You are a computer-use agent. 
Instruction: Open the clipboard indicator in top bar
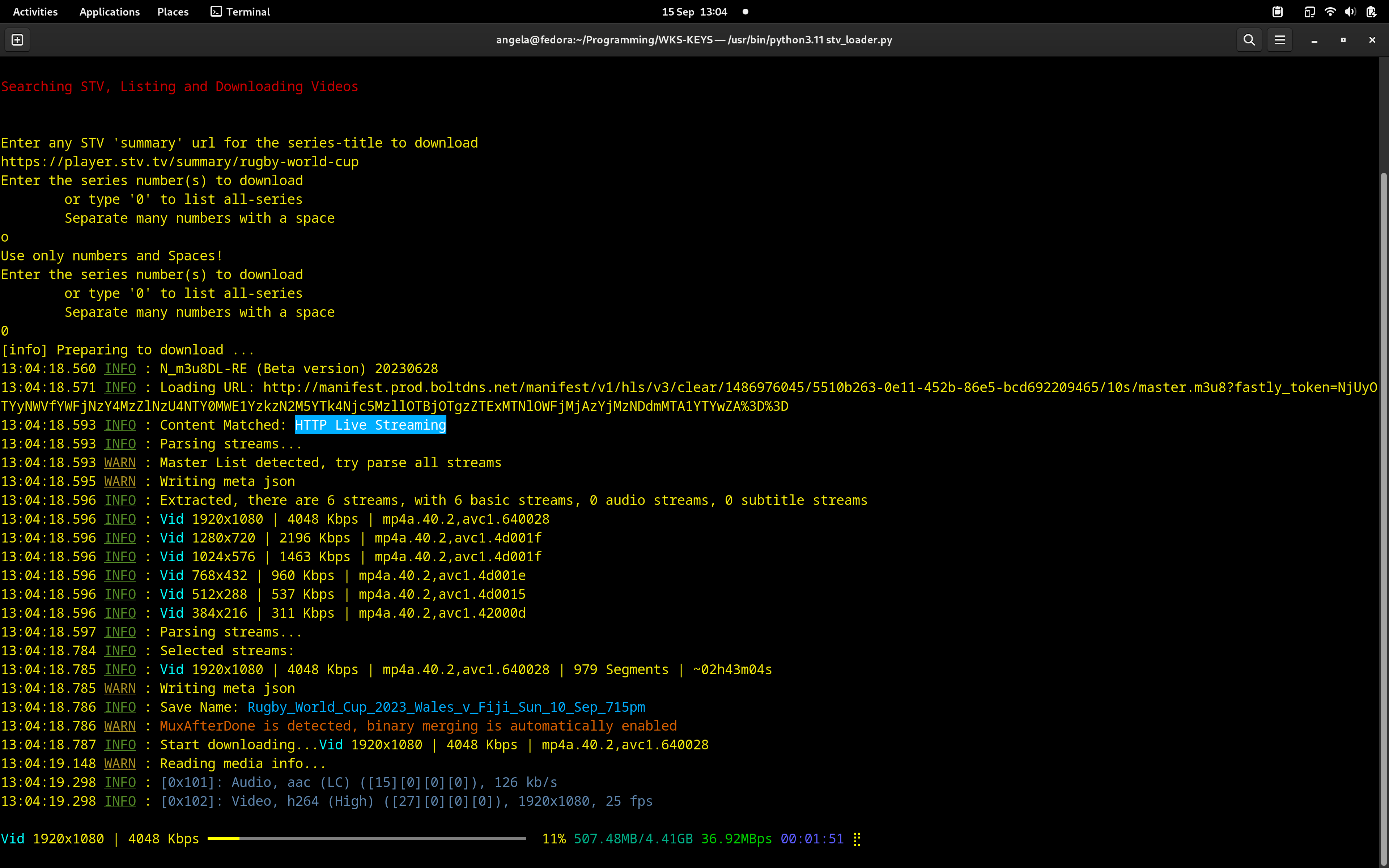click(x=1277, y=12)
